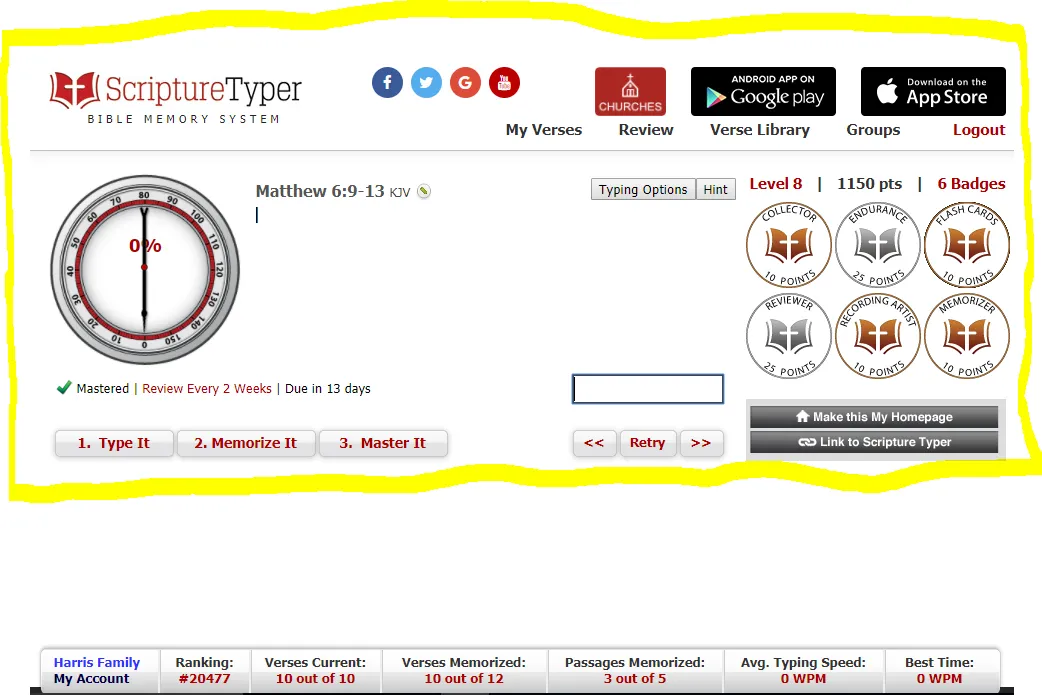Go to the previous verse with <<

(594, 443)
